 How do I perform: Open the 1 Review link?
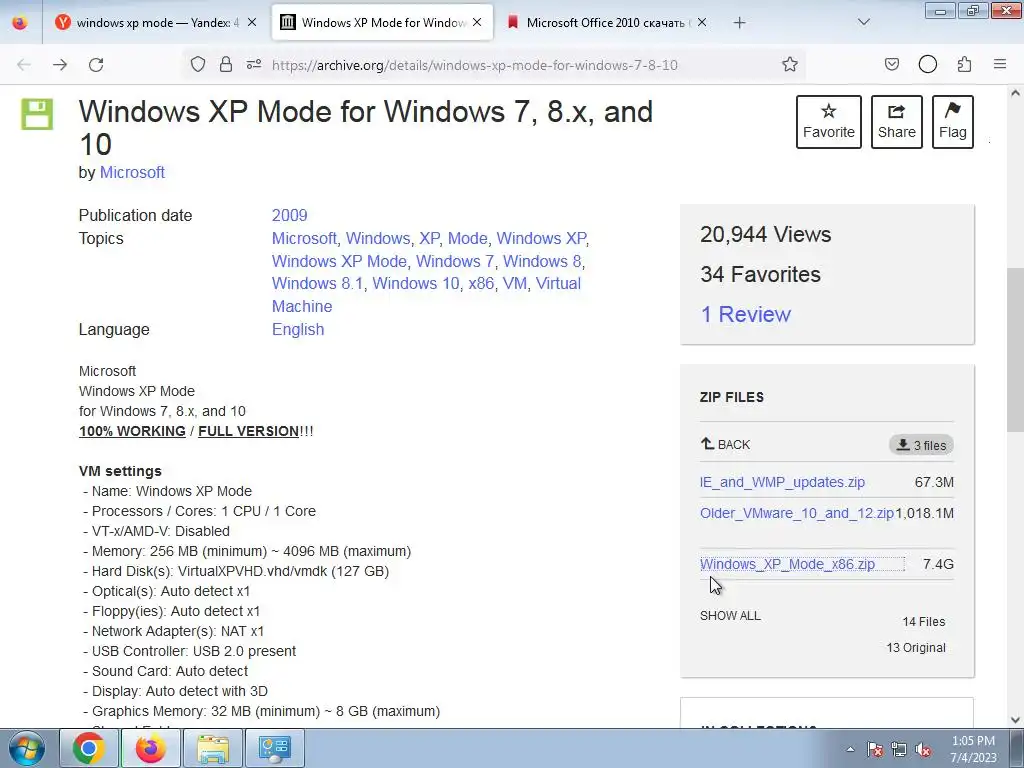tap(745, 314)
